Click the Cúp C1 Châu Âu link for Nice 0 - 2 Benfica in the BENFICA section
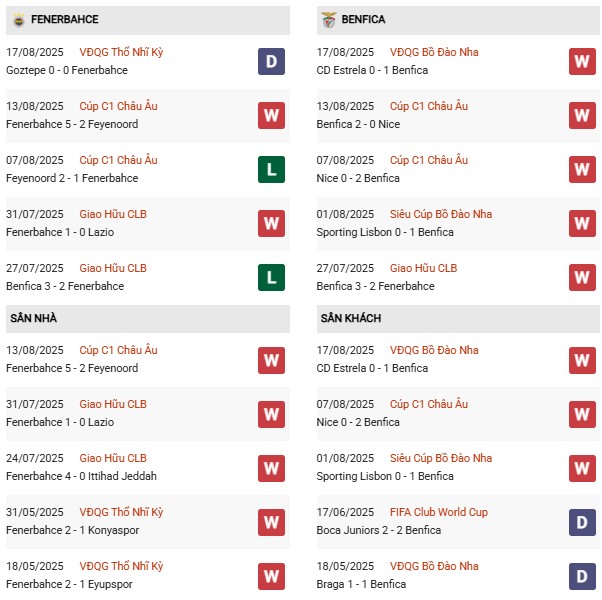 [428, 160]
